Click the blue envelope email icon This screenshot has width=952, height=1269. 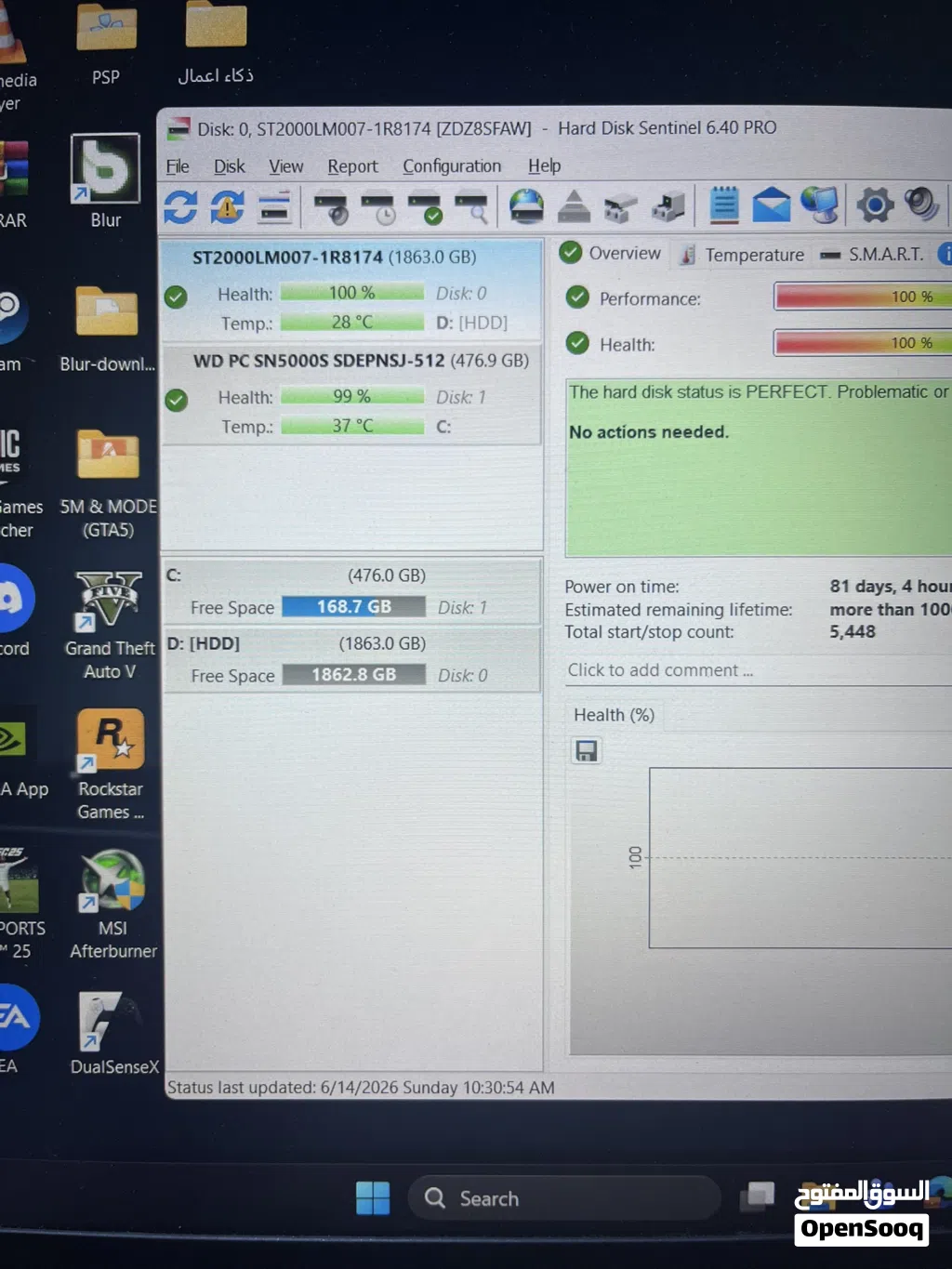(771, 205)
